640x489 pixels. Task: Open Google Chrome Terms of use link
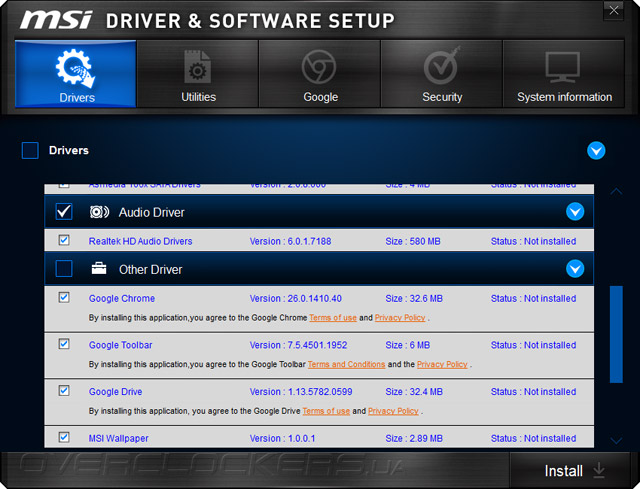(333, 318)
